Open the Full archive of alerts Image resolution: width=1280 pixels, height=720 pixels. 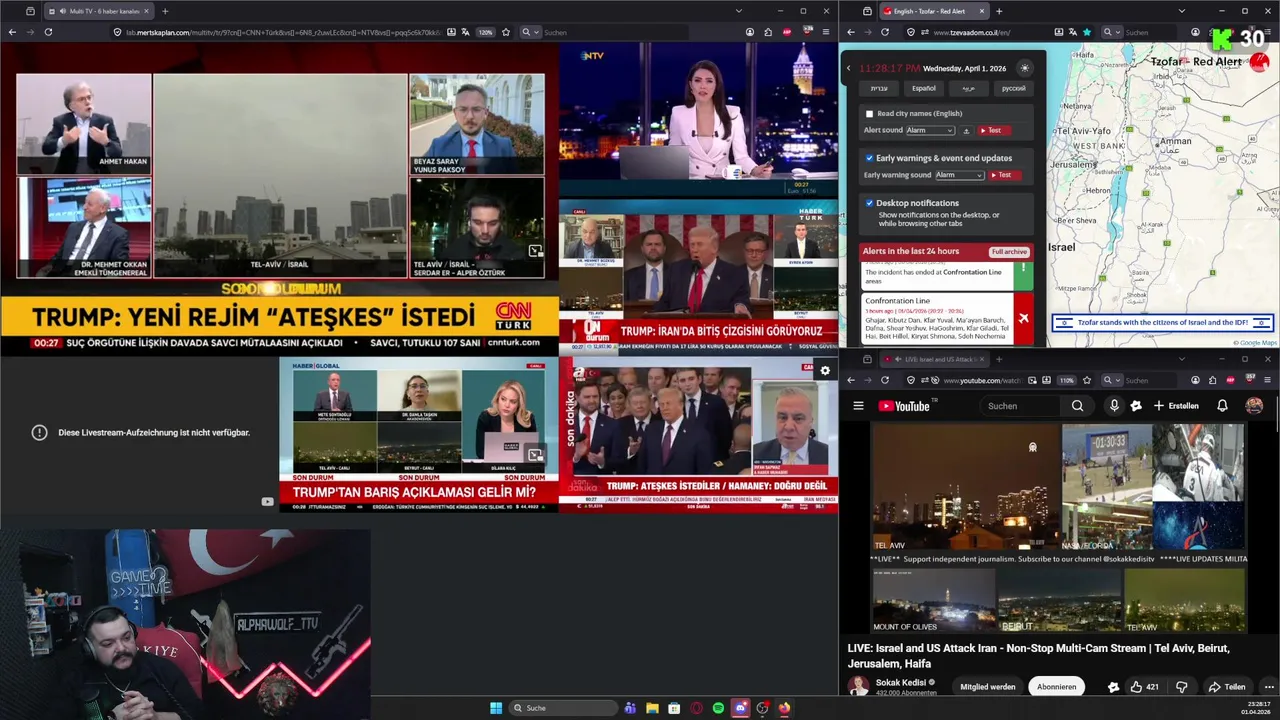(1009, 252)
